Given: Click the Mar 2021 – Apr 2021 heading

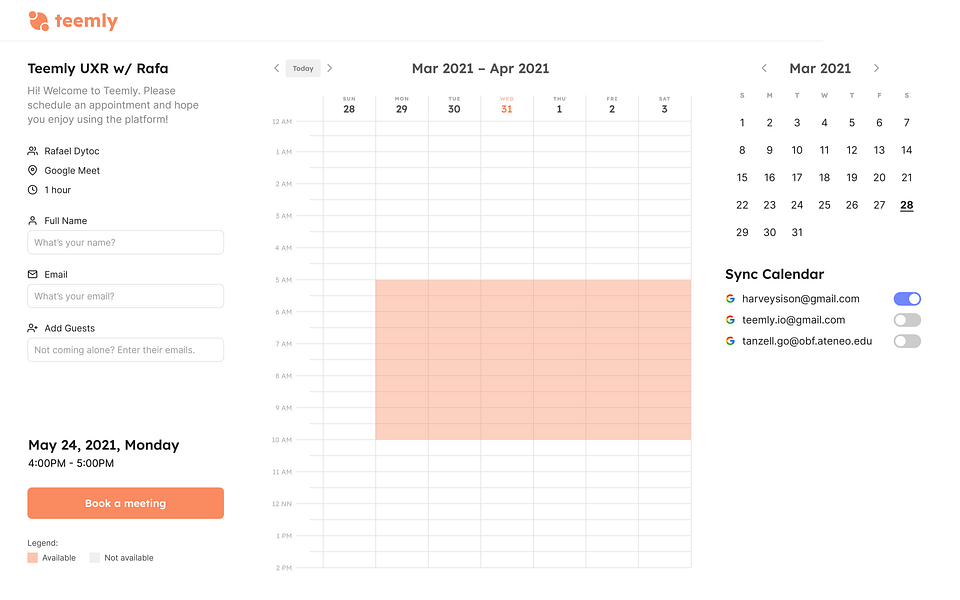Looking at the screenshot, I should [481, 69].
